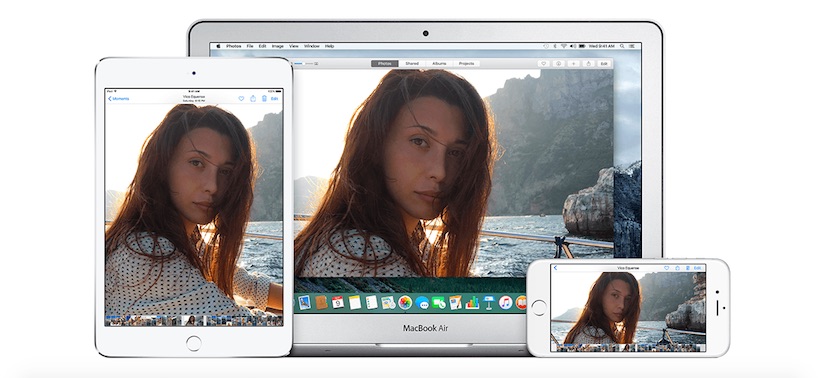Switch to the Albums tab in Mac Photos
The width and height of the screenshot is (830, 378).
(x=439, y=64)
